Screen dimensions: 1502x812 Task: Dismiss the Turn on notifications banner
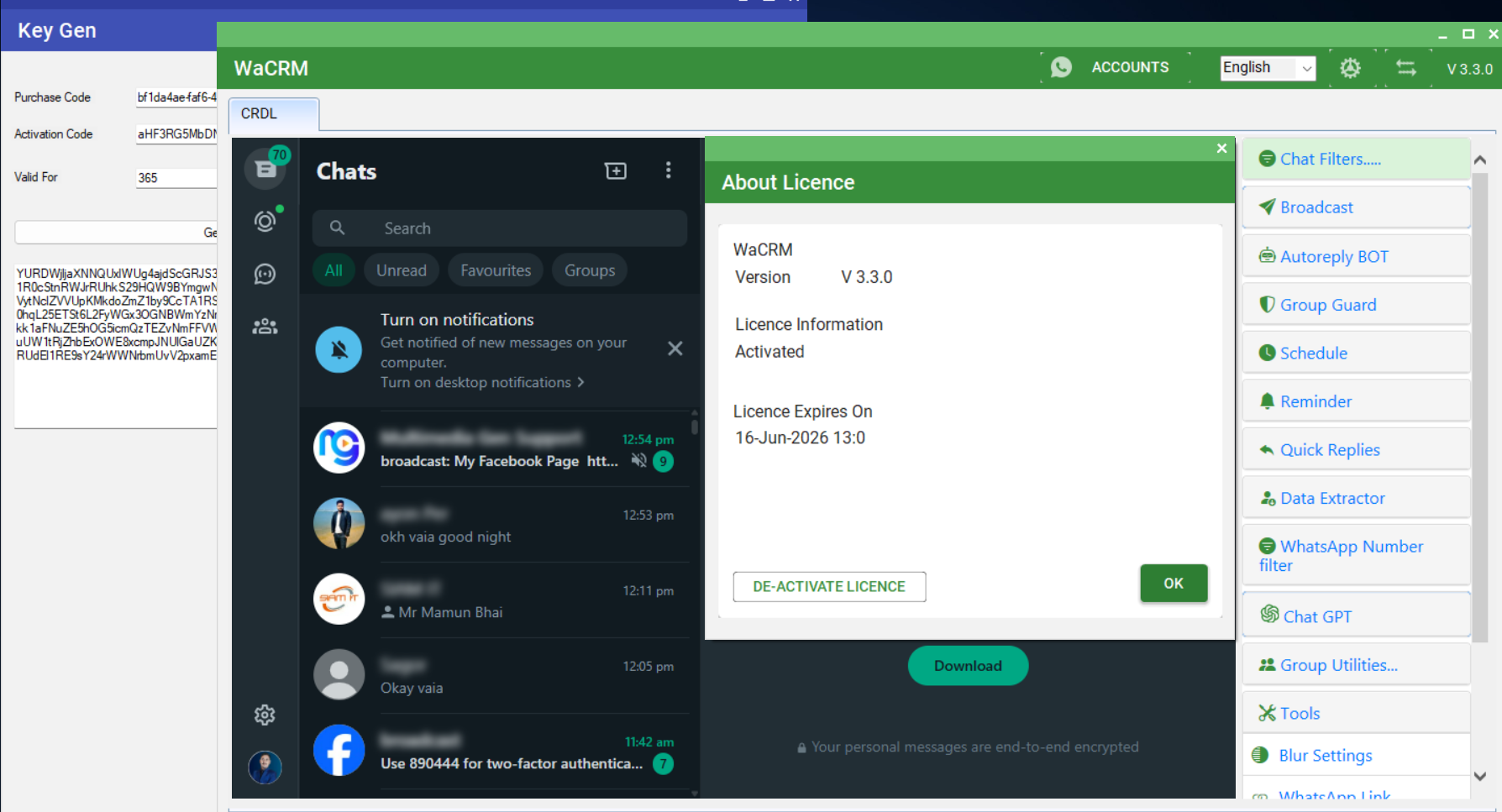[x=675, y=348]
